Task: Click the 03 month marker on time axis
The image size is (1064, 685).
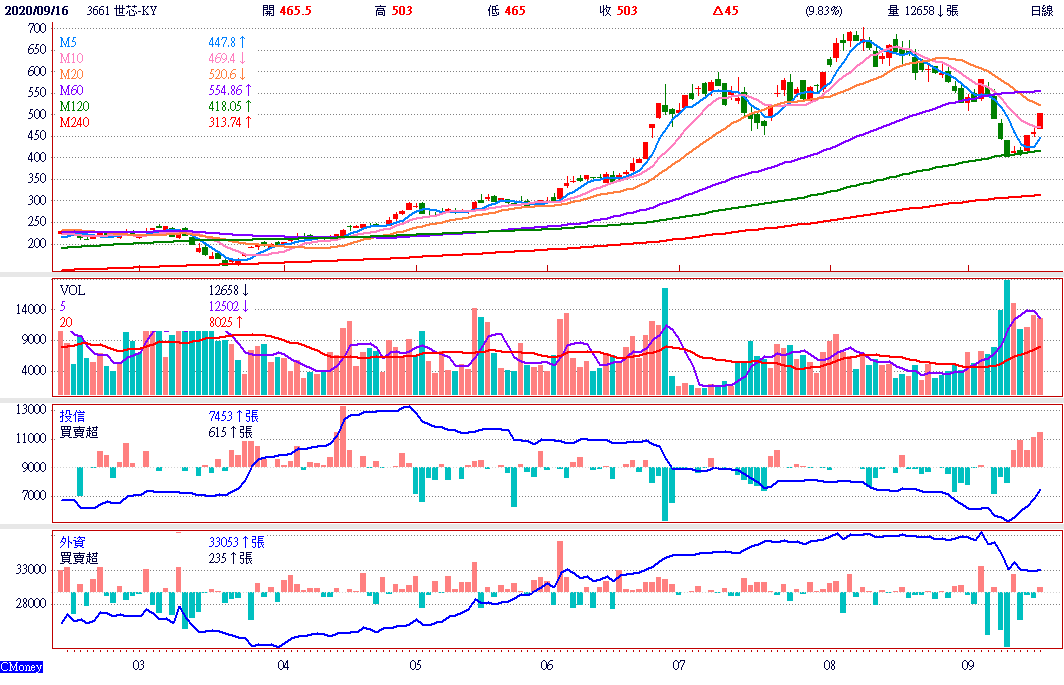Action: pyautogui.click(x=138, y=665)
